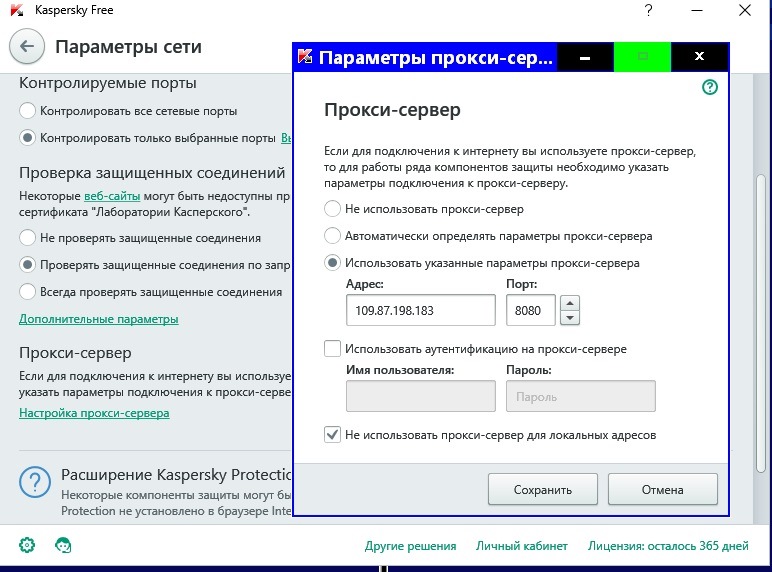Click the 'Прокси-сервер' dialog heading
772x572 pixels.
tap(392, 109)
